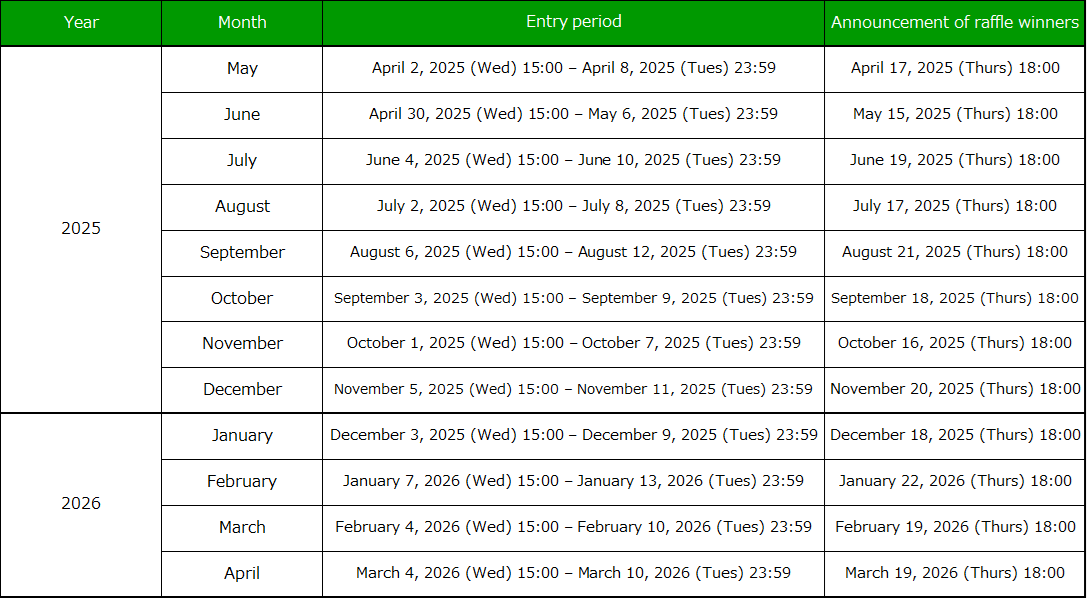Click the January month cell

pos(242,435)
